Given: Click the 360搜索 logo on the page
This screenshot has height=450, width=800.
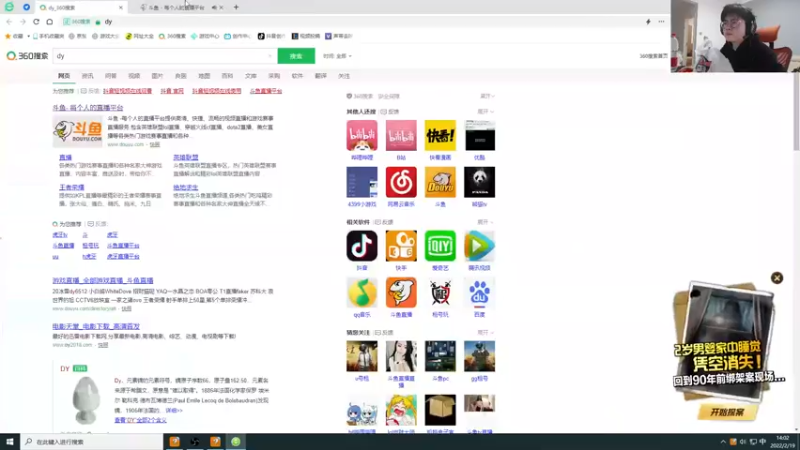Looking at the screenshot, I should pos(27,56).
